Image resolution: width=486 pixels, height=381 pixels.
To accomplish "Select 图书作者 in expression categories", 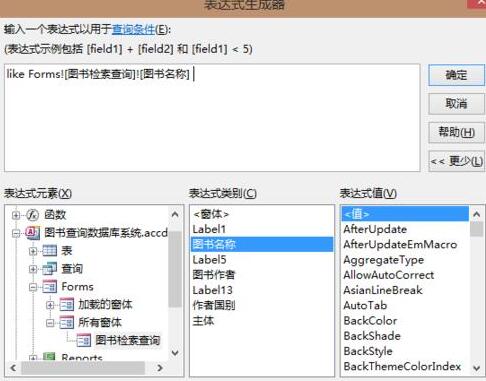I will coord(261,275).
